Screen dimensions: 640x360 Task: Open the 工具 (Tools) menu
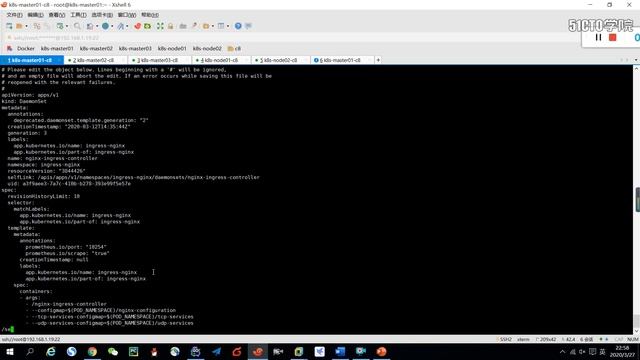tap(78, 15)
